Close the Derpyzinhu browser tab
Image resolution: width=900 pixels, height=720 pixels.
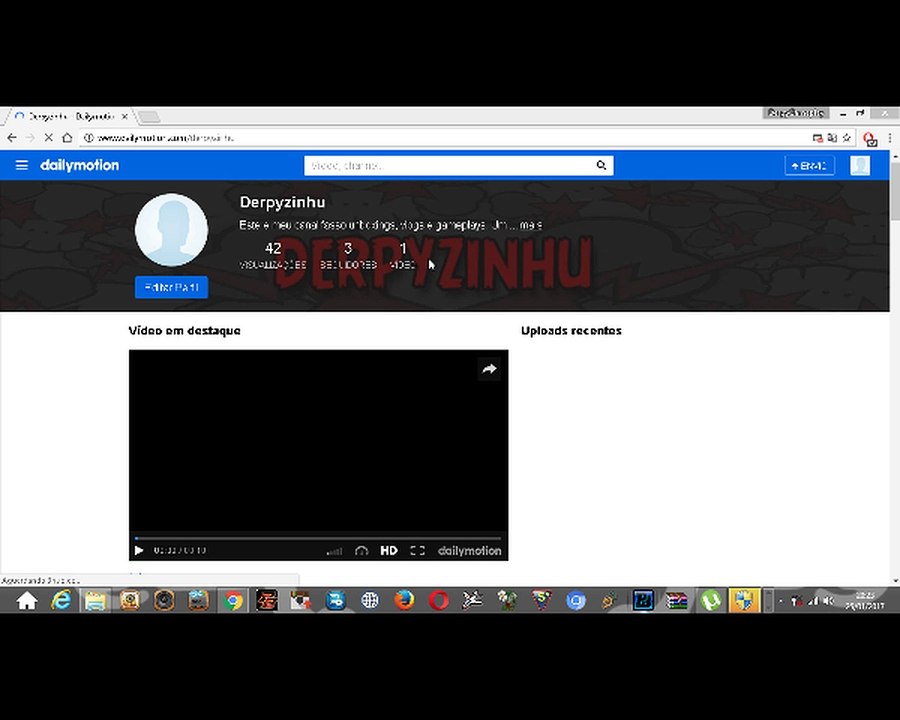(125, 116)
